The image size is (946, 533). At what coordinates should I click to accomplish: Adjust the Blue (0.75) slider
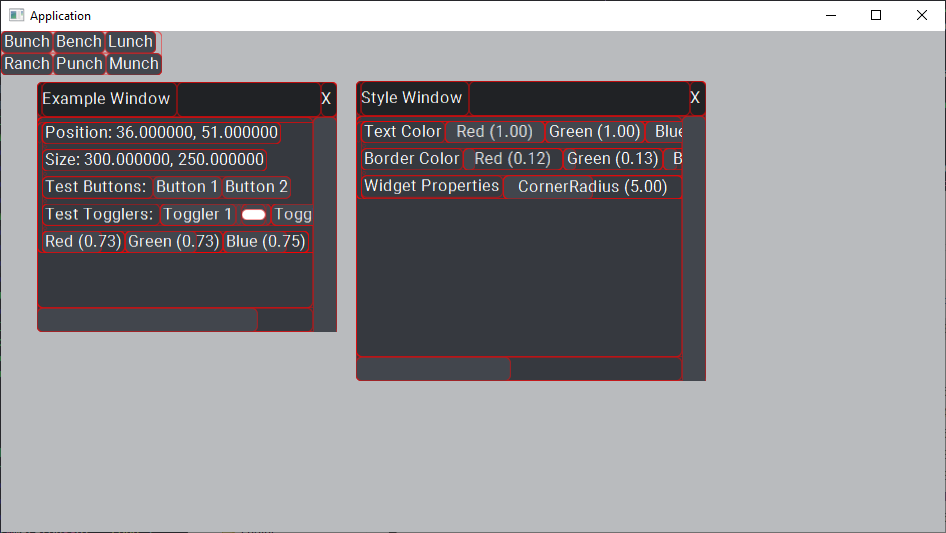pos(266,242)
